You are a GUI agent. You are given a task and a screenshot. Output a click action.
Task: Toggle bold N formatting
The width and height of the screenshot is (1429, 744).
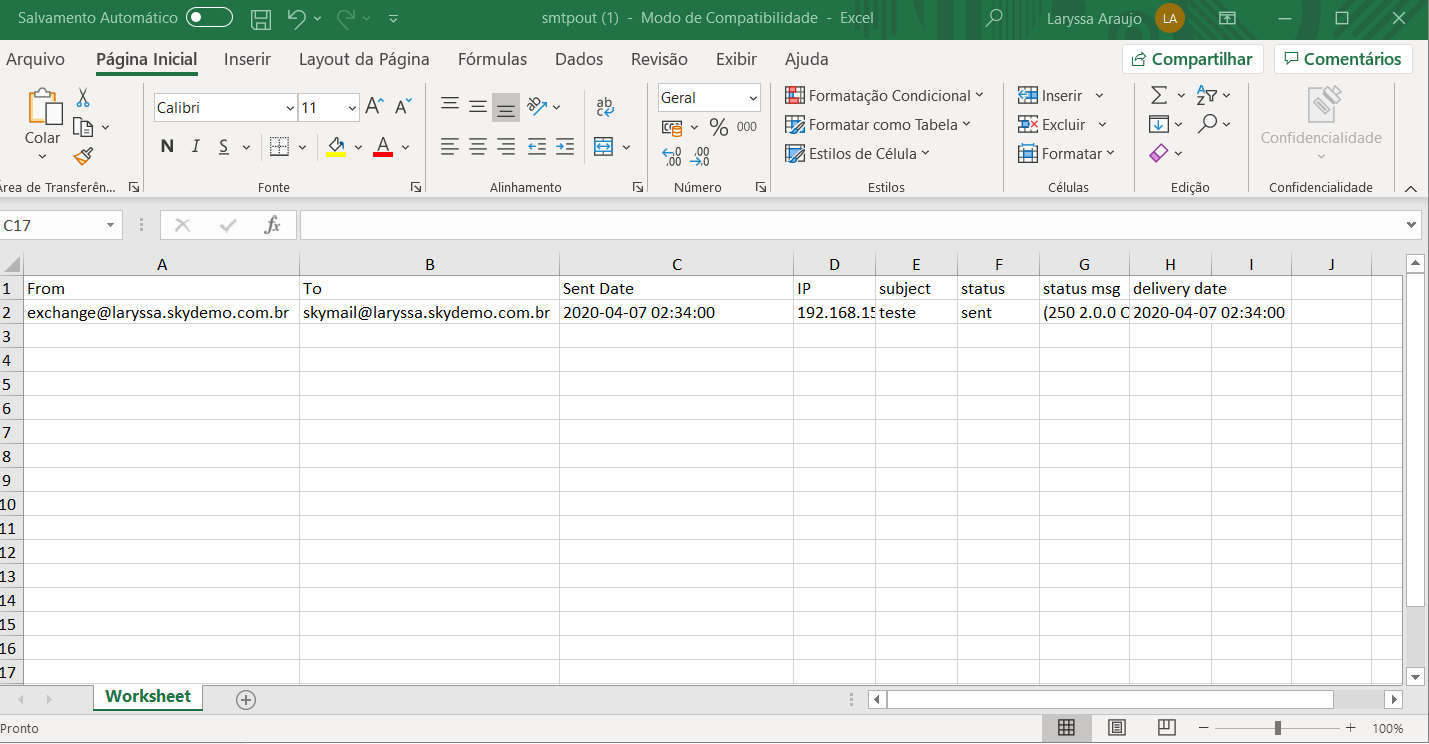(x=167, y=147)
